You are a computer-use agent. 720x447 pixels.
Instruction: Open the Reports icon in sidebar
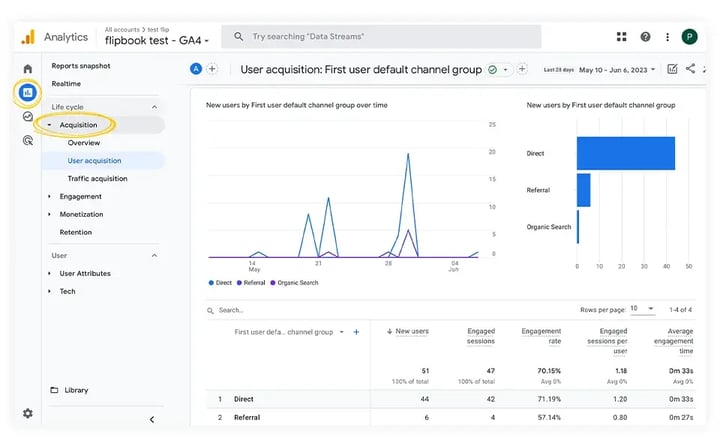pos(28,93)
